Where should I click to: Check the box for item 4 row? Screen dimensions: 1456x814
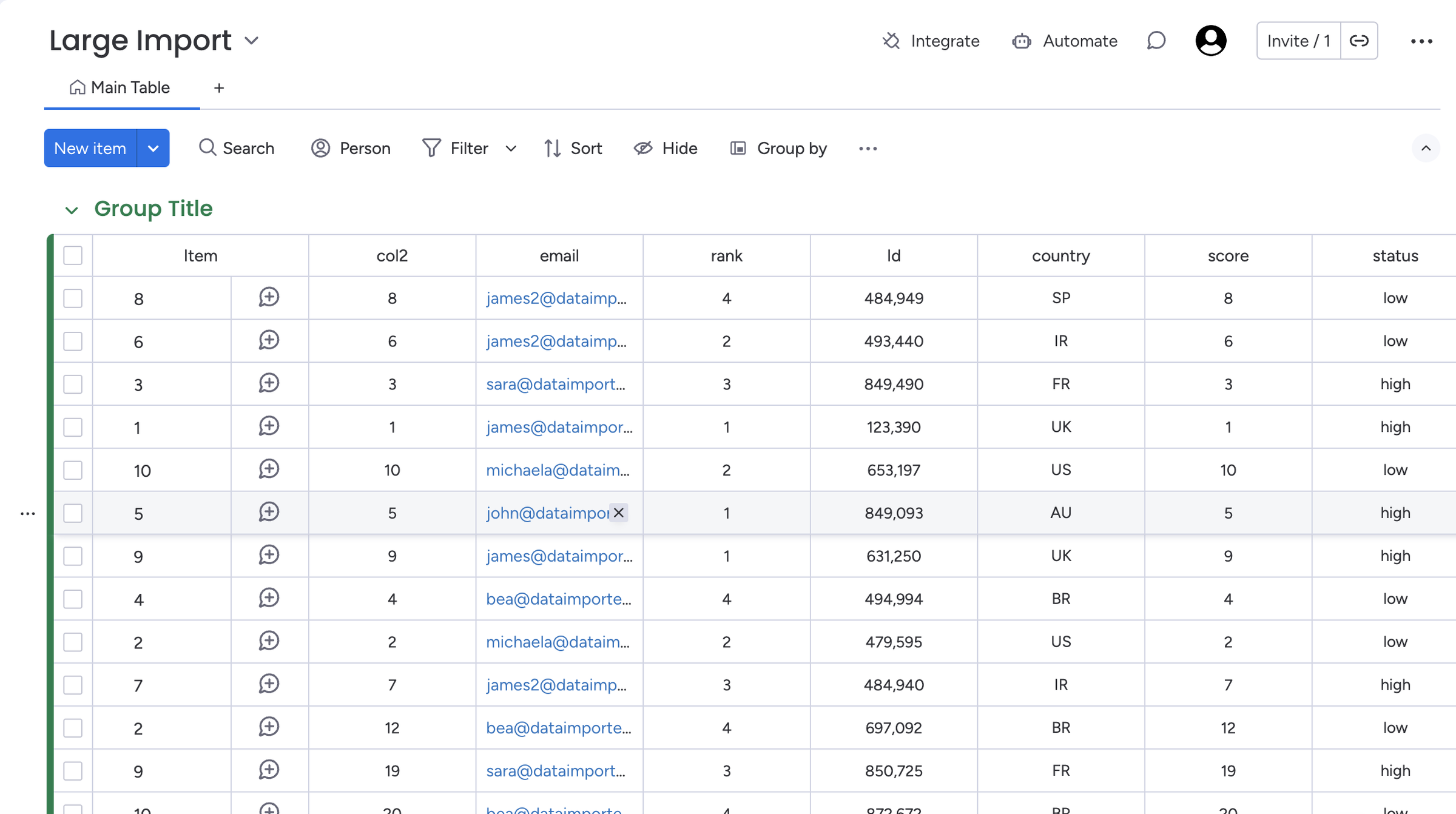(73, 599)
